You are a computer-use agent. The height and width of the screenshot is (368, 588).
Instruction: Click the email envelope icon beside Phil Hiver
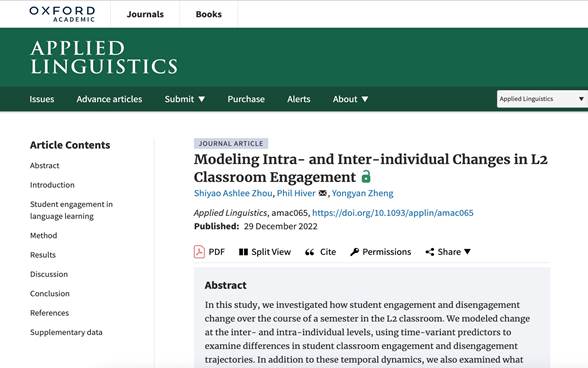tap(322, 193)
